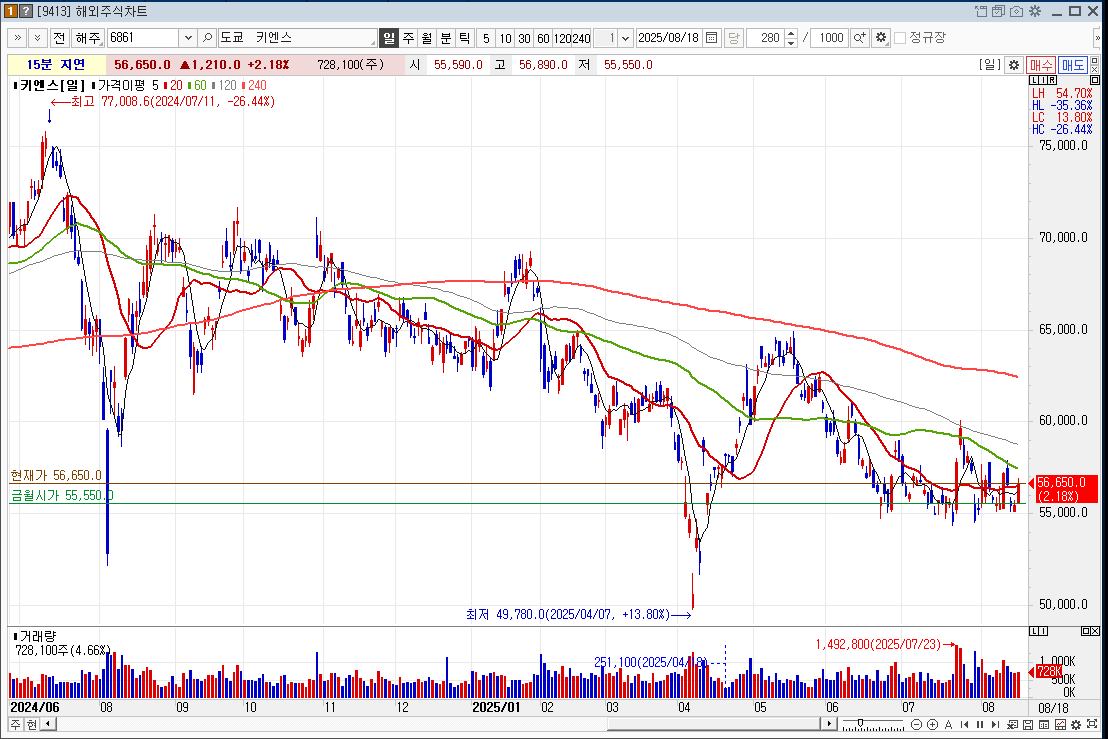Open the interval dropdown showing 1
Viewport: 1108px width, 739px height.
point(626,38)
